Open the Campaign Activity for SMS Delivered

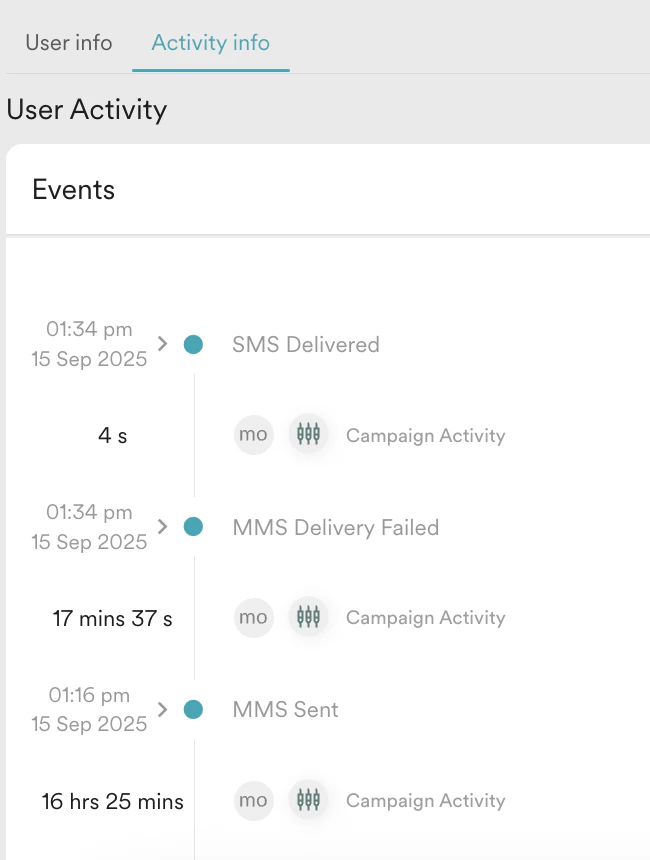[x=425, y=435]
